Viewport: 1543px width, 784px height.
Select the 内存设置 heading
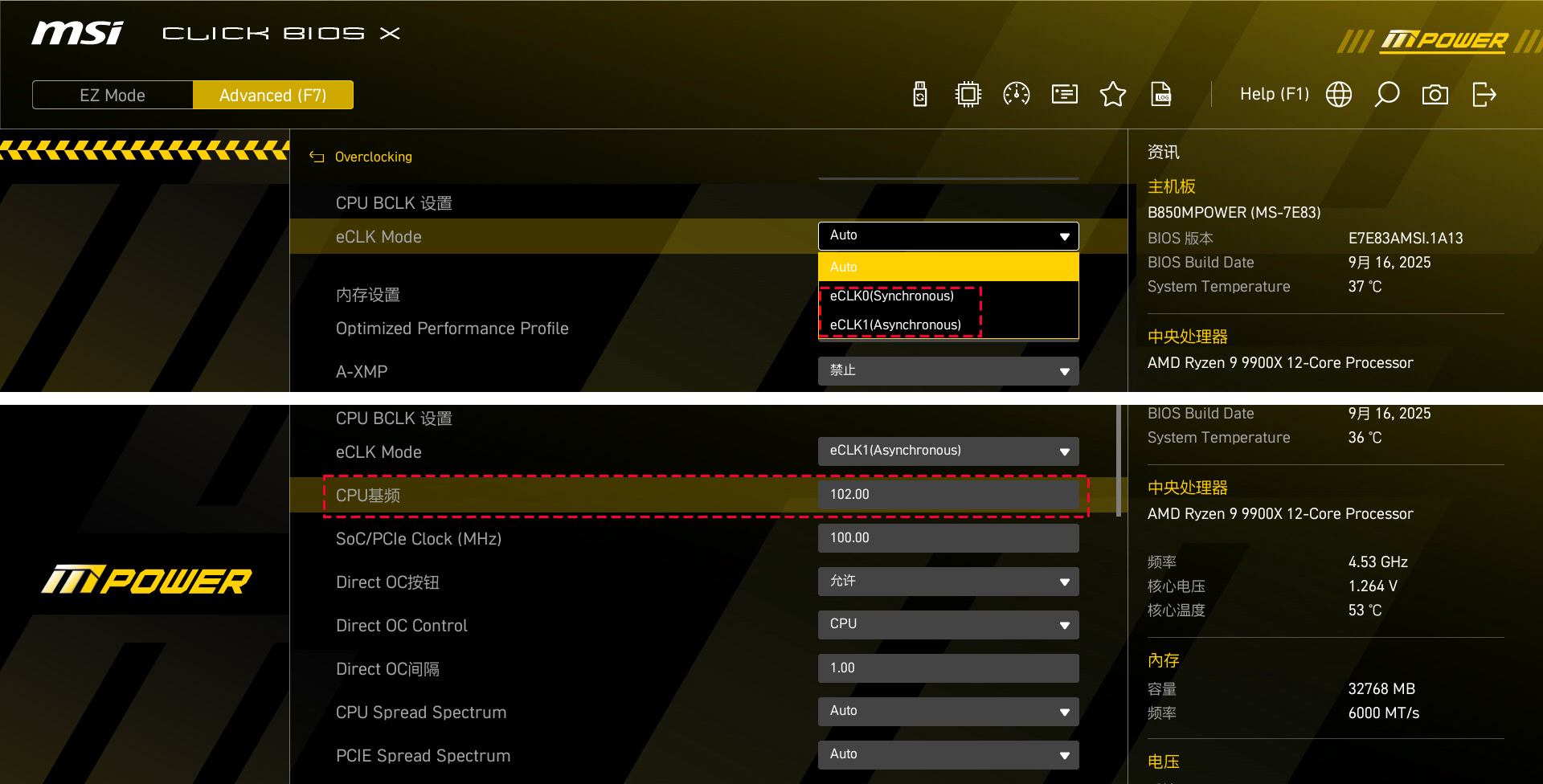coord(368,295)
